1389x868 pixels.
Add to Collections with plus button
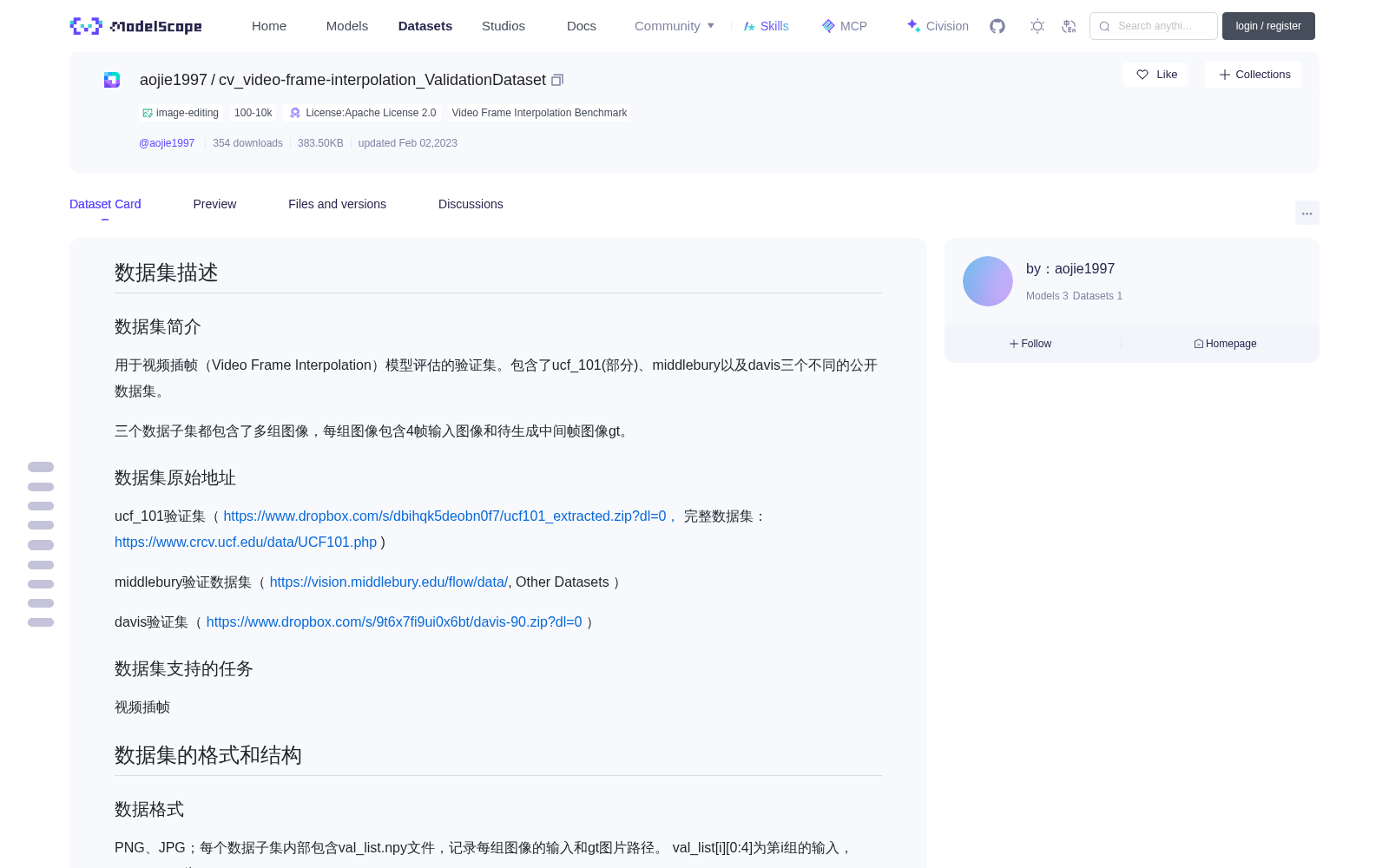[1254, 75]
